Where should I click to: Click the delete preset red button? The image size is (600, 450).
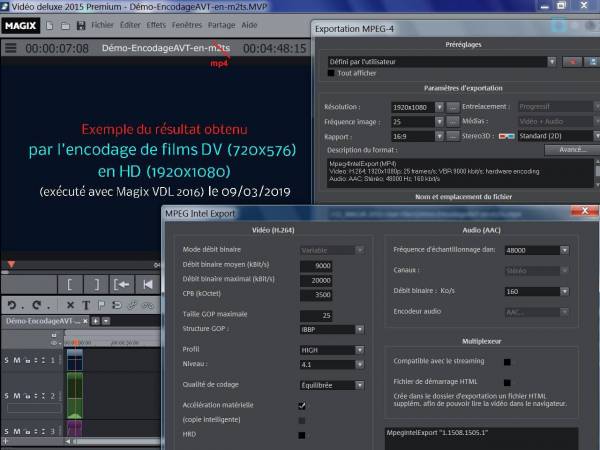[573, 62]
